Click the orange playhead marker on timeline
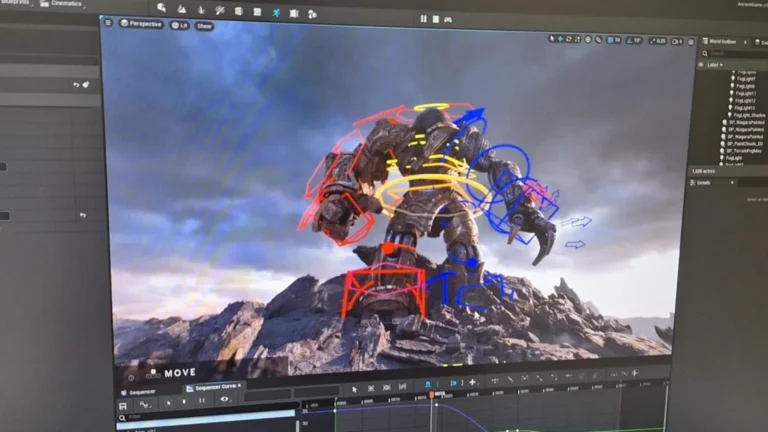This screenshot has height=432, width=768. [x=432, y=395]
